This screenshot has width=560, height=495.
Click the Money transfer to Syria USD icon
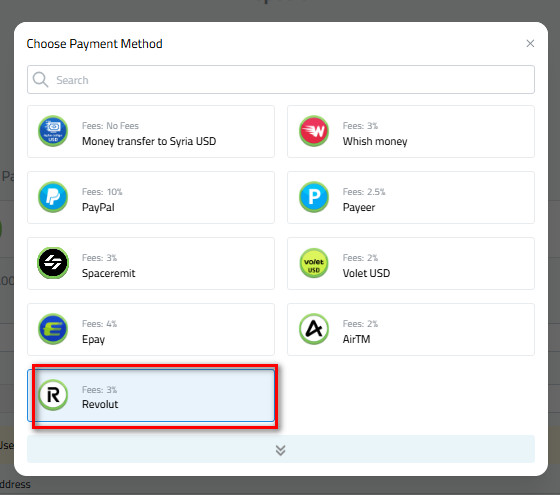53,131
